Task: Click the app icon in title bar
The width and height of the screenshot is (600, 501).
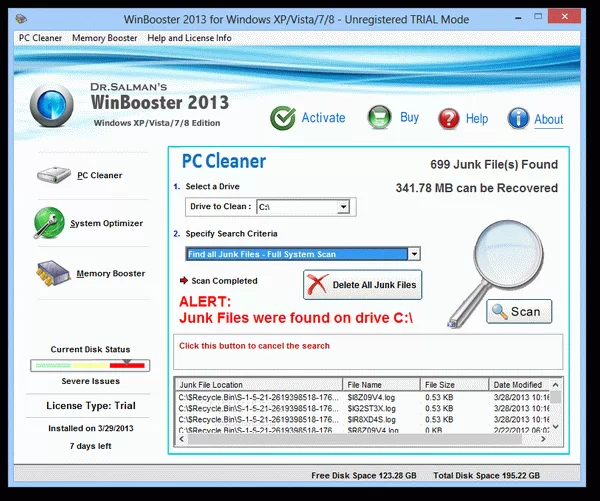Action: (x=21, y=18)
